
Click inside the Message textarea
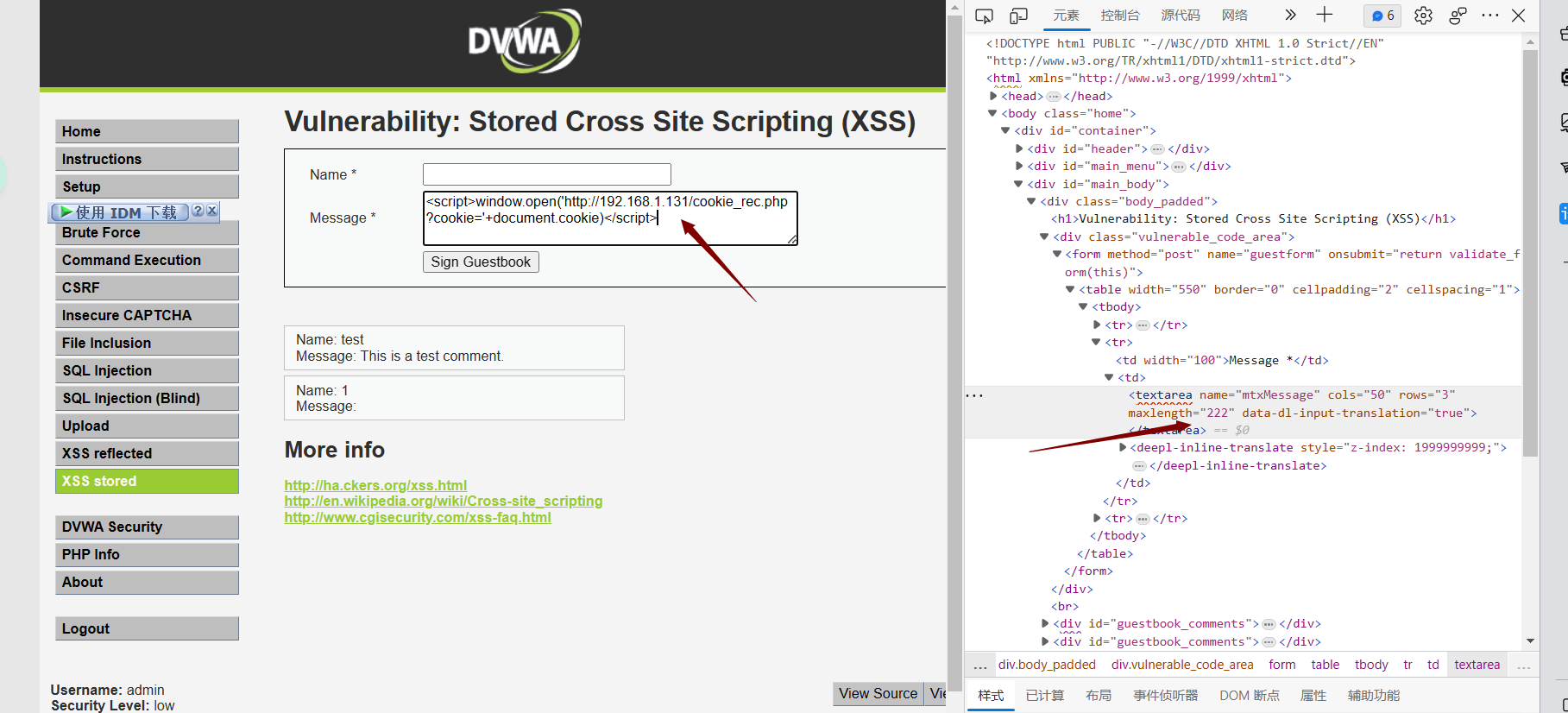[x=610, y=218]
